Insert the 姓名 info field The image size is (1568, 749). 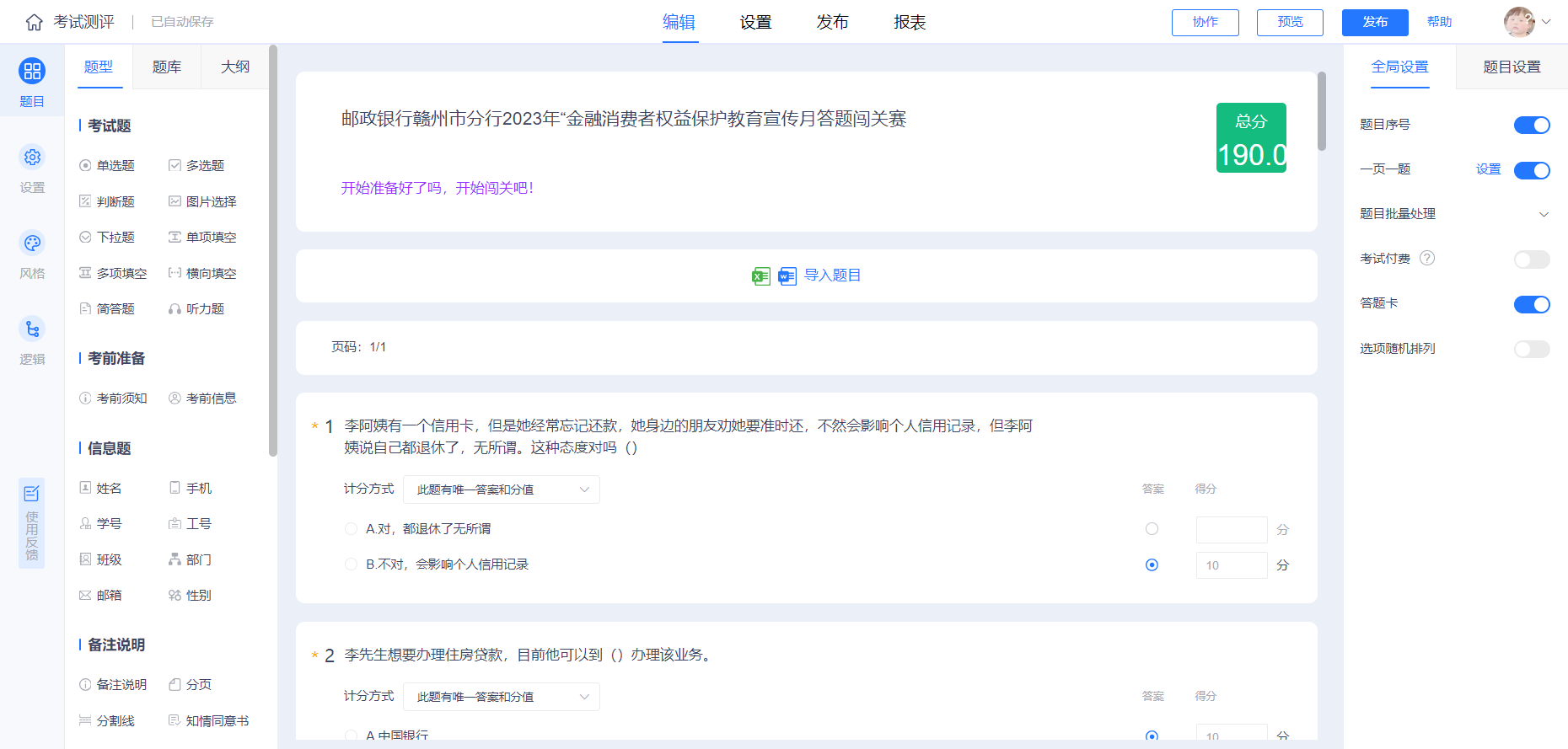[100, 489]
